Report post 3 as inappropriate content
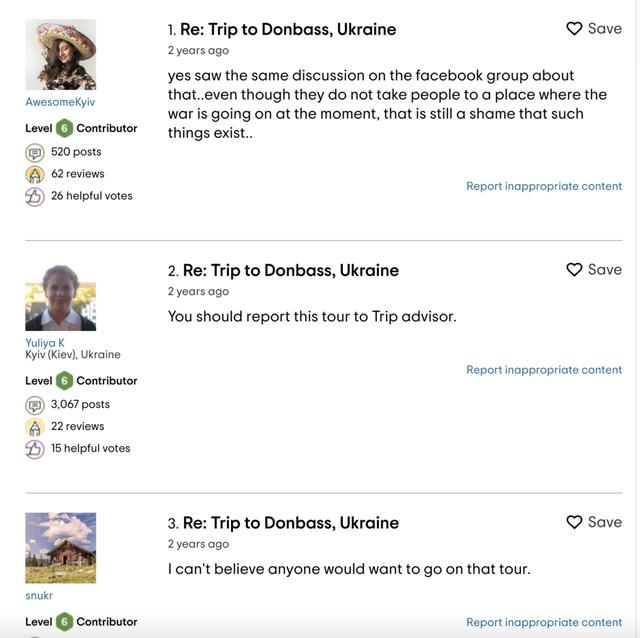 pyautogui.click(x=544, y=623)
